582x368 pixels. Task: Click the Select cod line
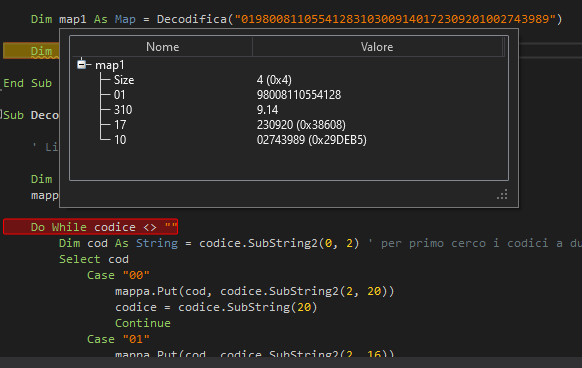[x=94, y=259]
